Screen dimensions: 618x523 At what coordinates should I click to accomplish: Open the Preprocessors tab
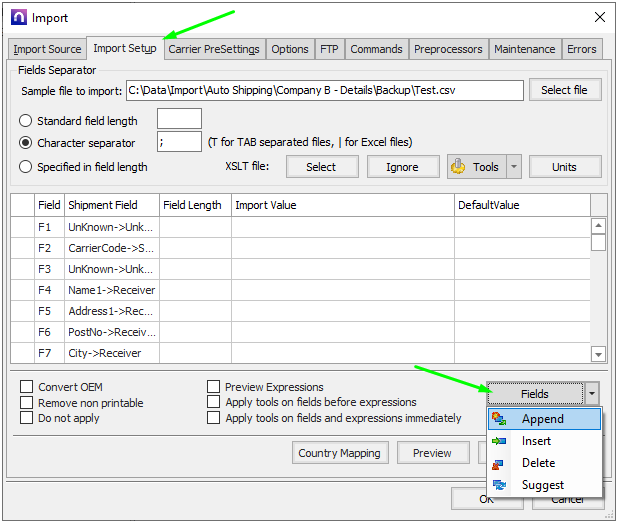(448, 49)
